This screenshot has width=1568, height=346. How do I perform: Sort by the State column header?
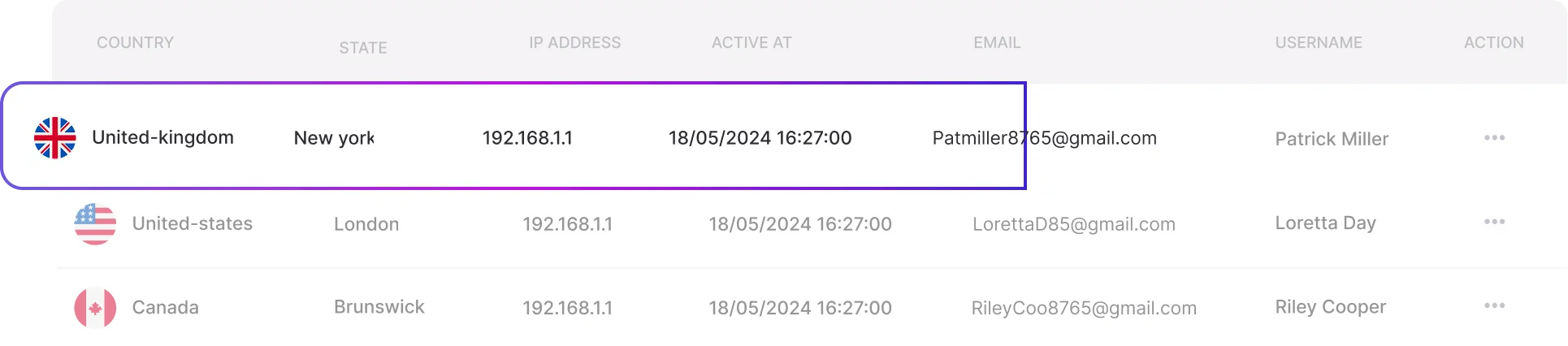point(363,48)
